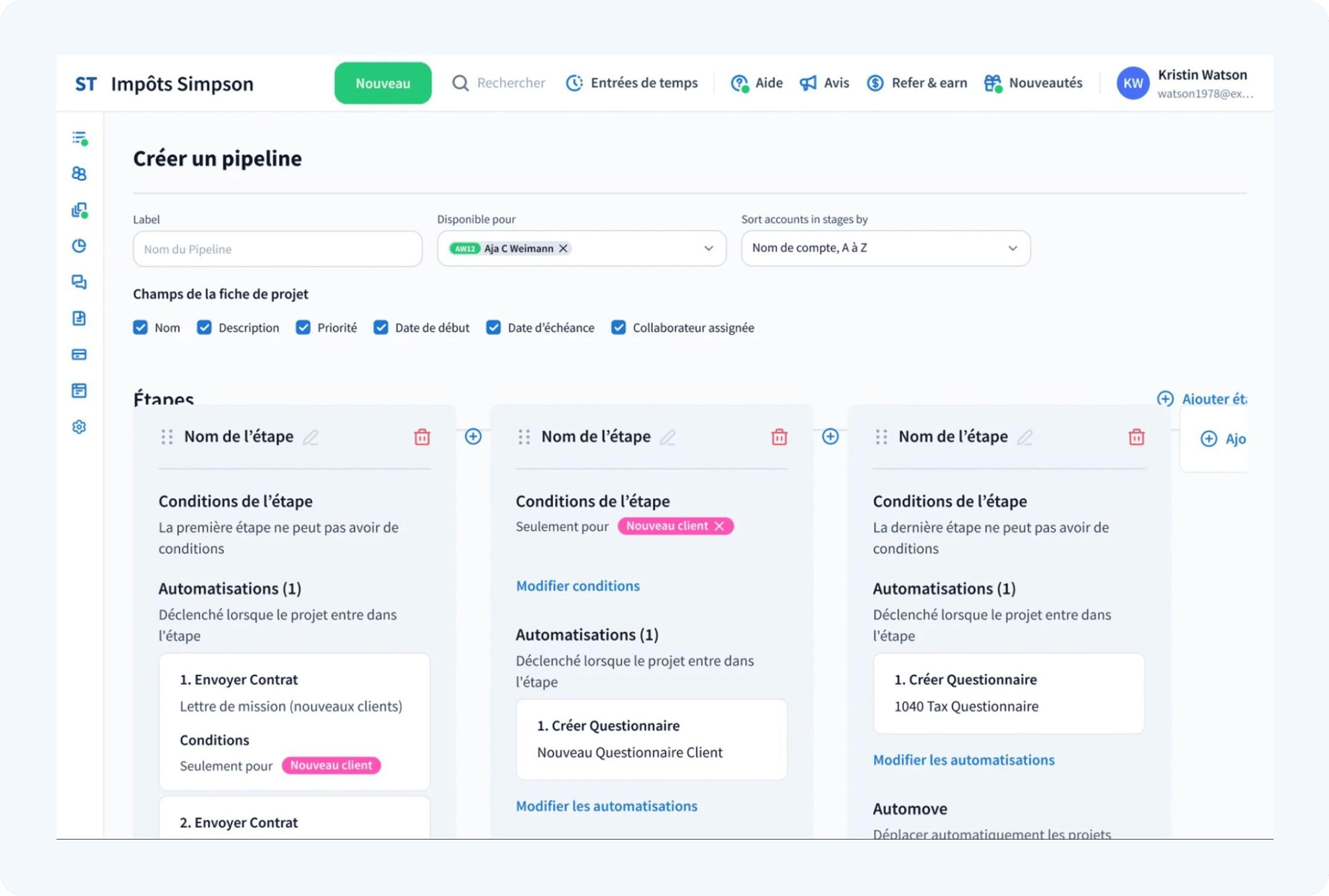Click the green Nouveau button
This screenshot has height=896, width=1329.
point(383,84)
